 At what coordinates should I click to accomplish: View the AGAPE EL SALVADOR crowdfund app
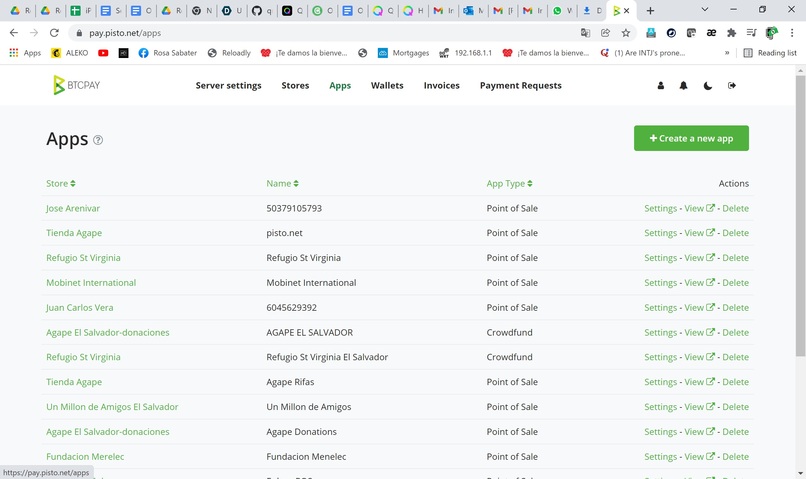(699, 333)
